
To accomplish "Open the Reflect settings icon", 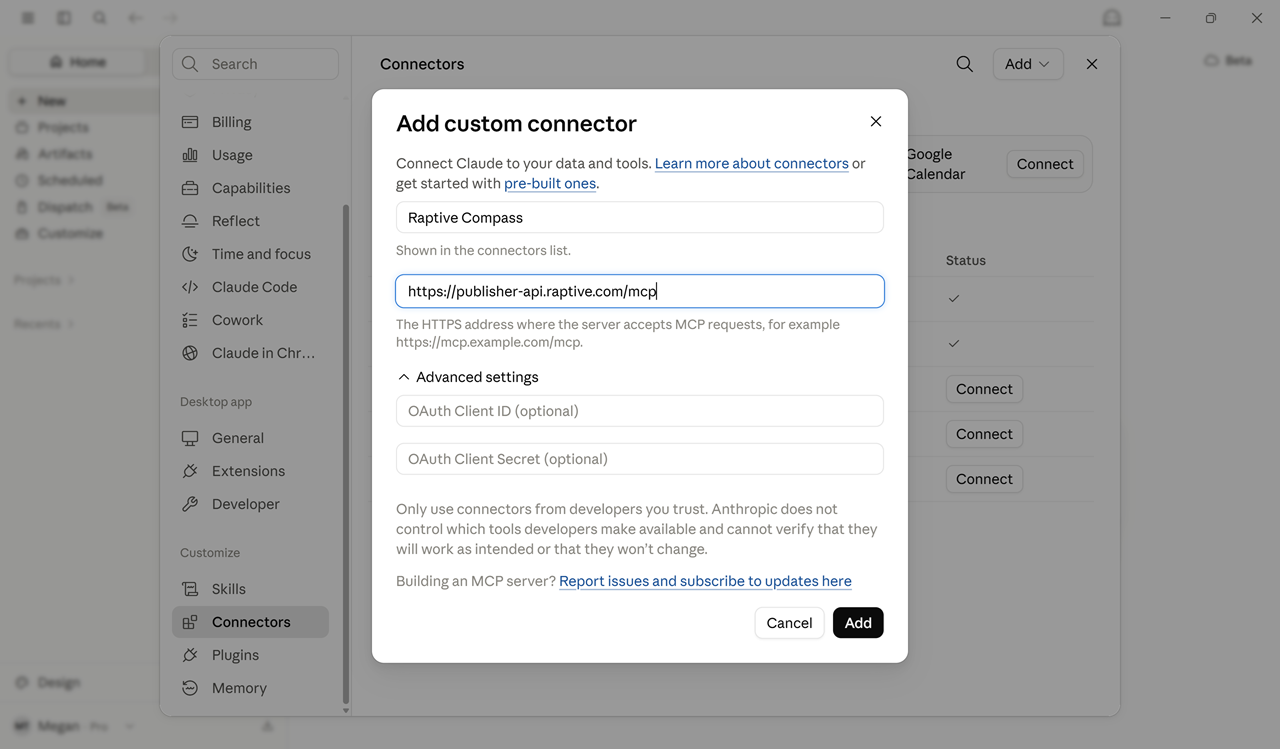I will coord(190,221).
